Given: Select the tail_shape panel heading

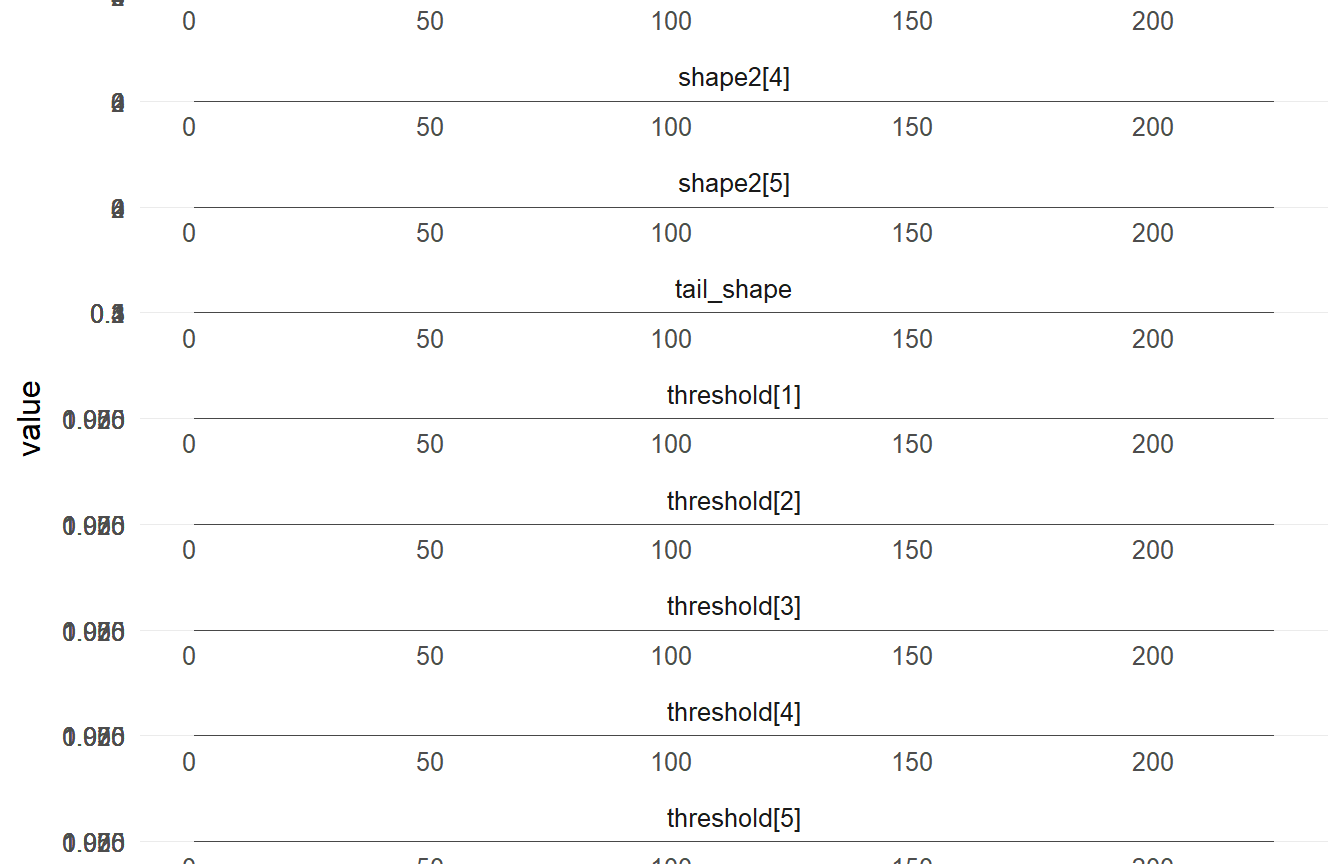Looking at the screenshot, I should 733,290.
